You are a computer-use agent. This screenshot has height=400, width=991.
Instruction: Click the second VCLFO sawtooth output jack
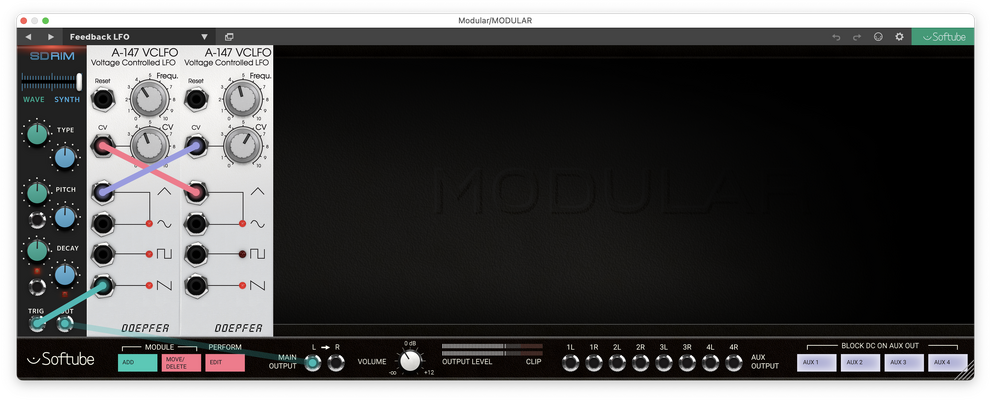[196, 286]
